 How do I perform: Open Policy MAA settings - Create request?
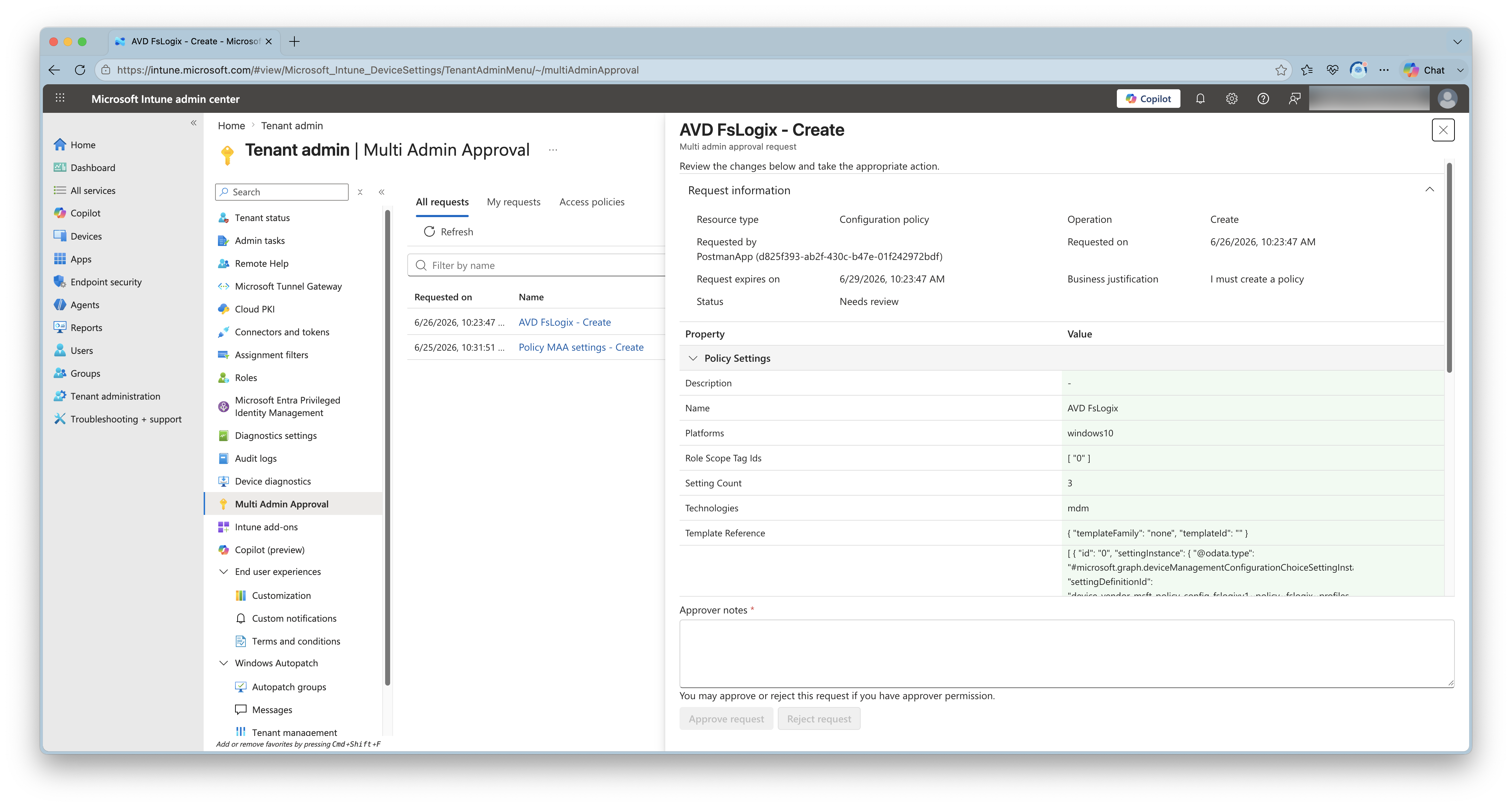pyautogui.click(x=581, y=347)
